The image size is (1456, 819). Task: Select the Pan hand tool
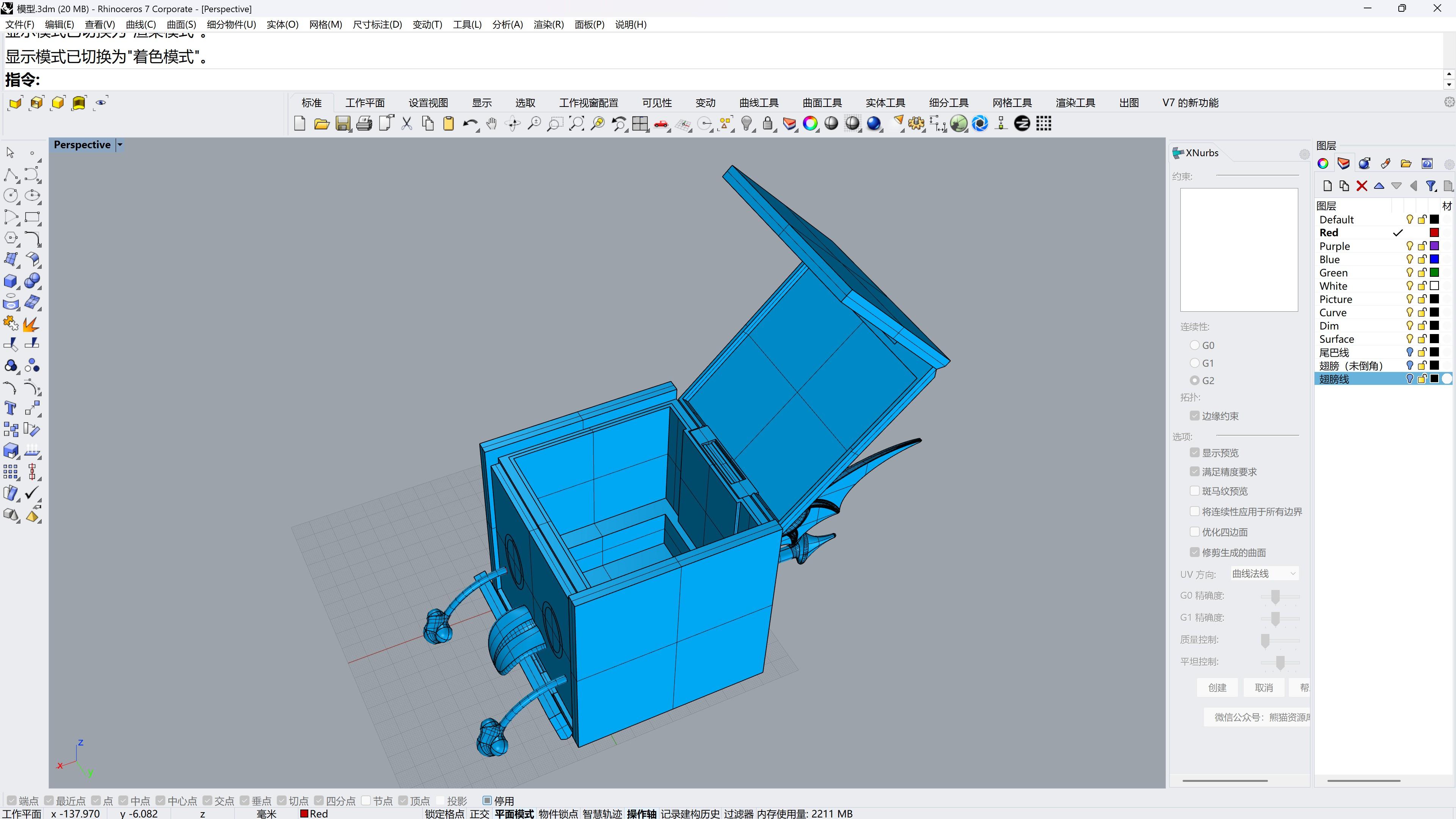[491, 123]
